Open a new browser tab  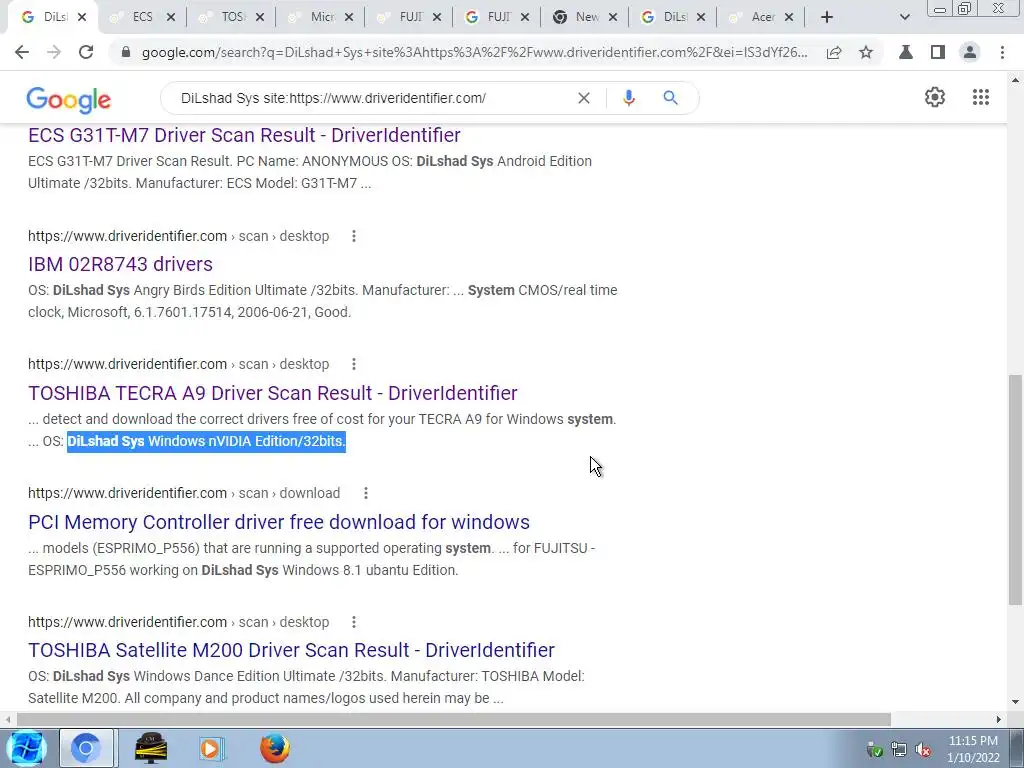pos(827,17)
